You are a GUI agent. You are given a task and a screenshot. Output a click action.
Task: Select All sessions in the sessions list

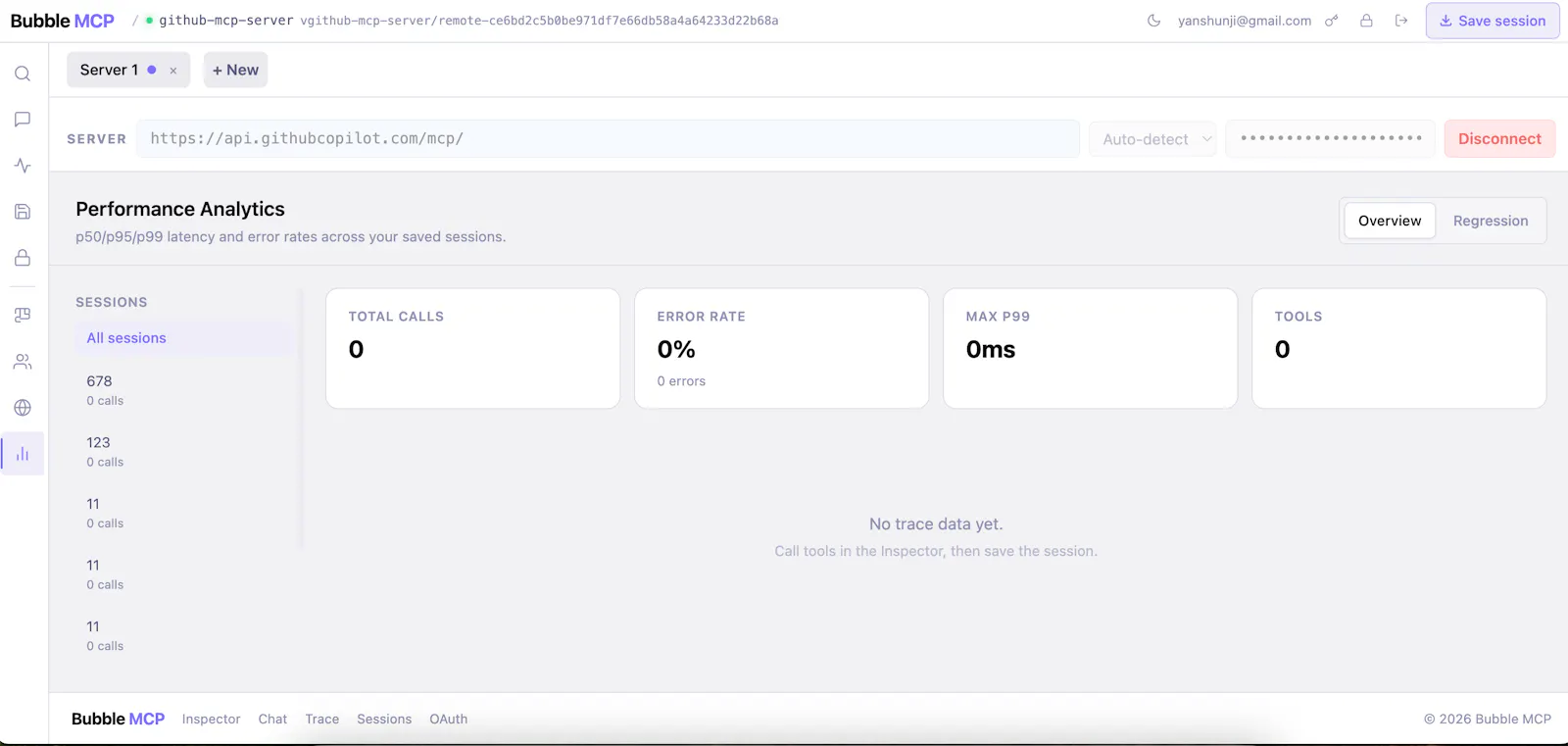click(183, 338)
